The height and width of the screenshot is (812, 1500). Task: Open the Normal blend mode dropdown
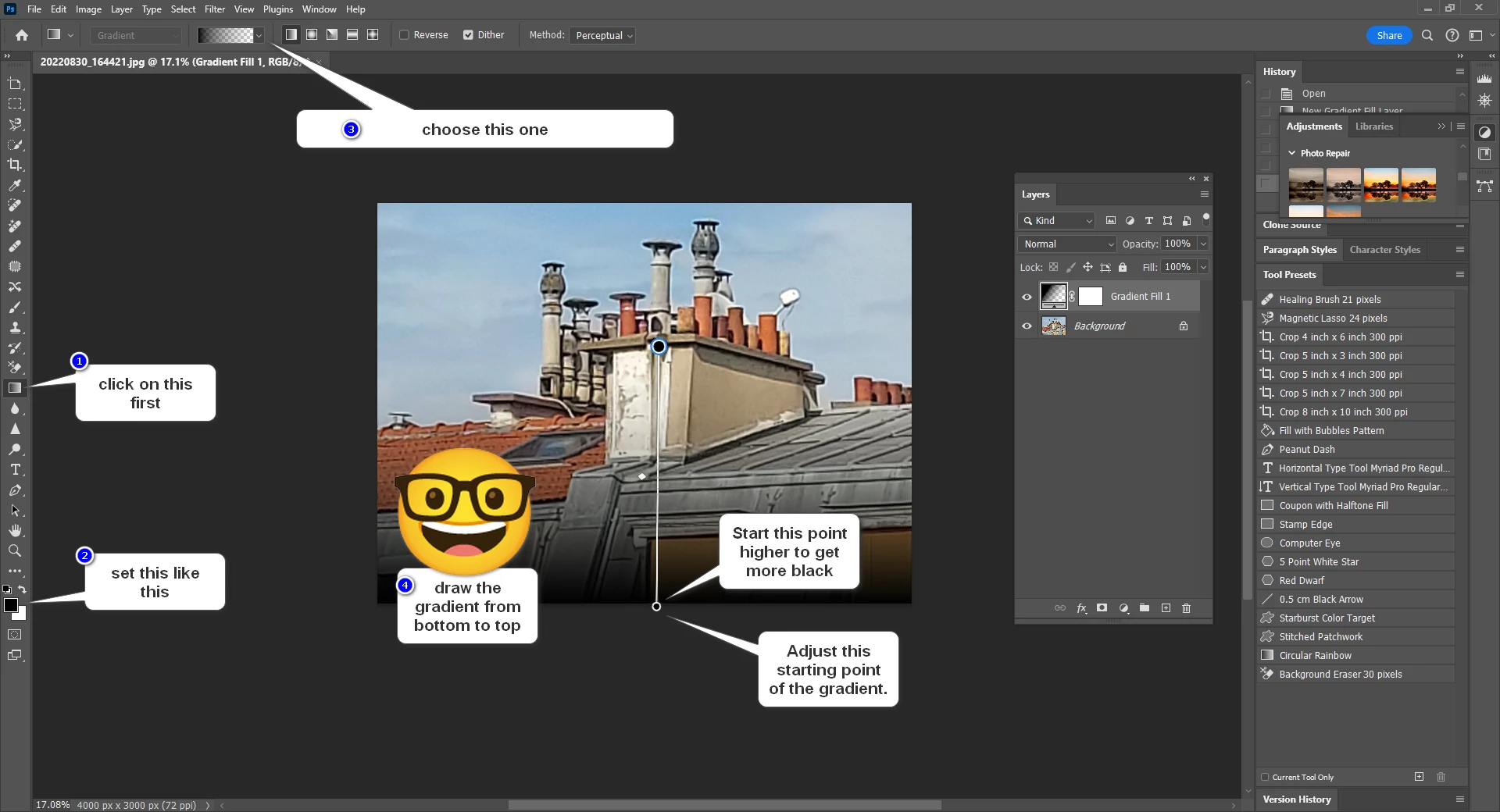1068,244
